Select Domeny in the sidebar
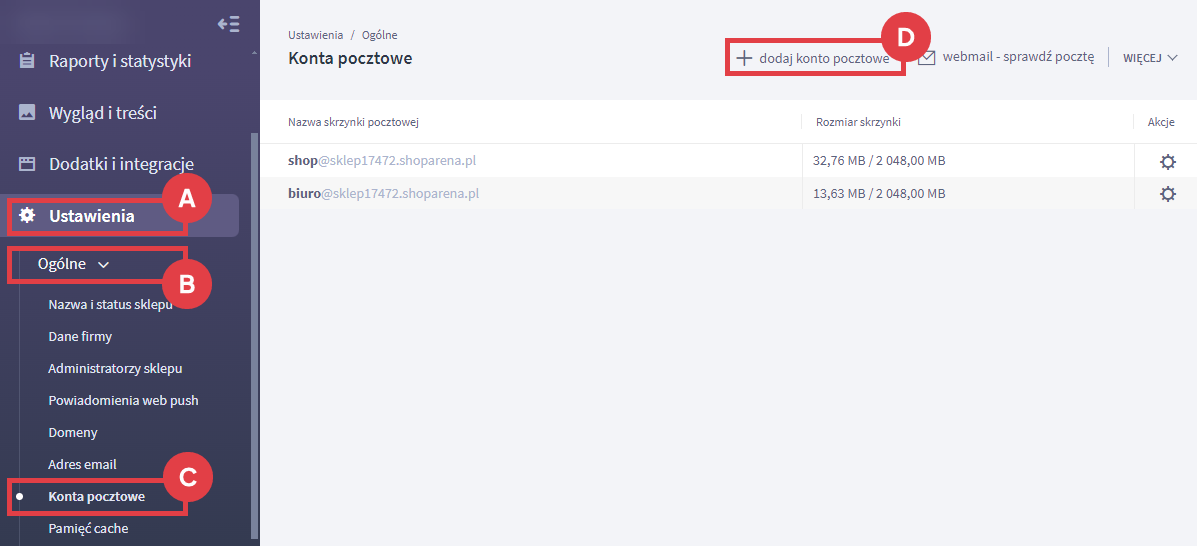 point(73,433)
